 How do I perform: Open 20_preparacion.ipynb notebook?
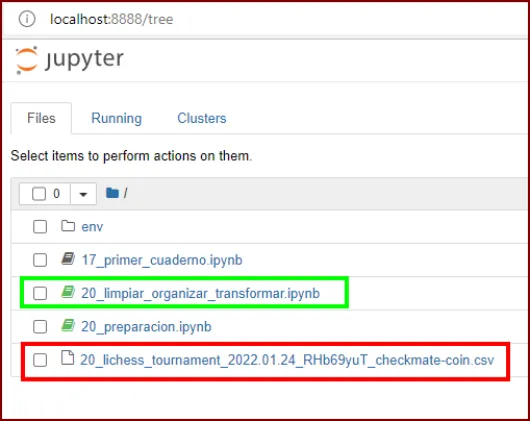point(146,327)
